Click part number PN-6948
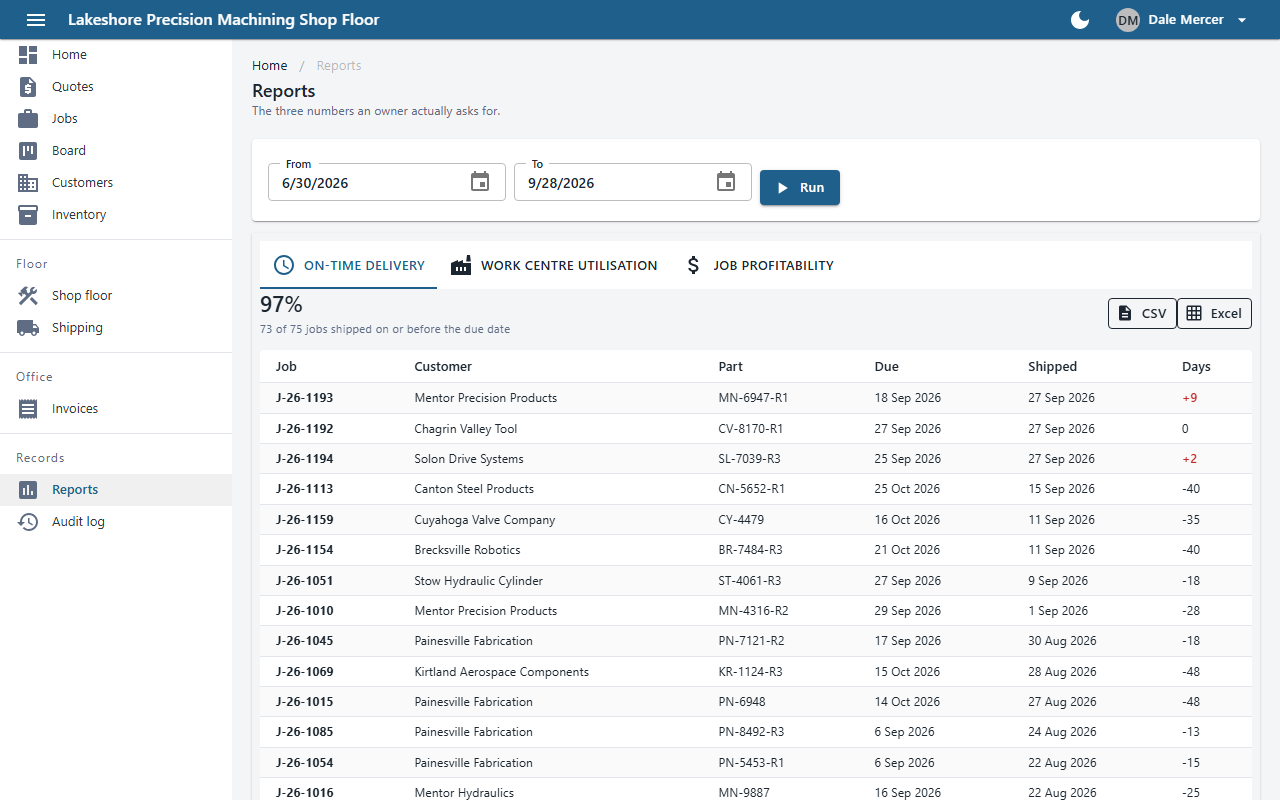1280x800 pixels. coord(742,702)
